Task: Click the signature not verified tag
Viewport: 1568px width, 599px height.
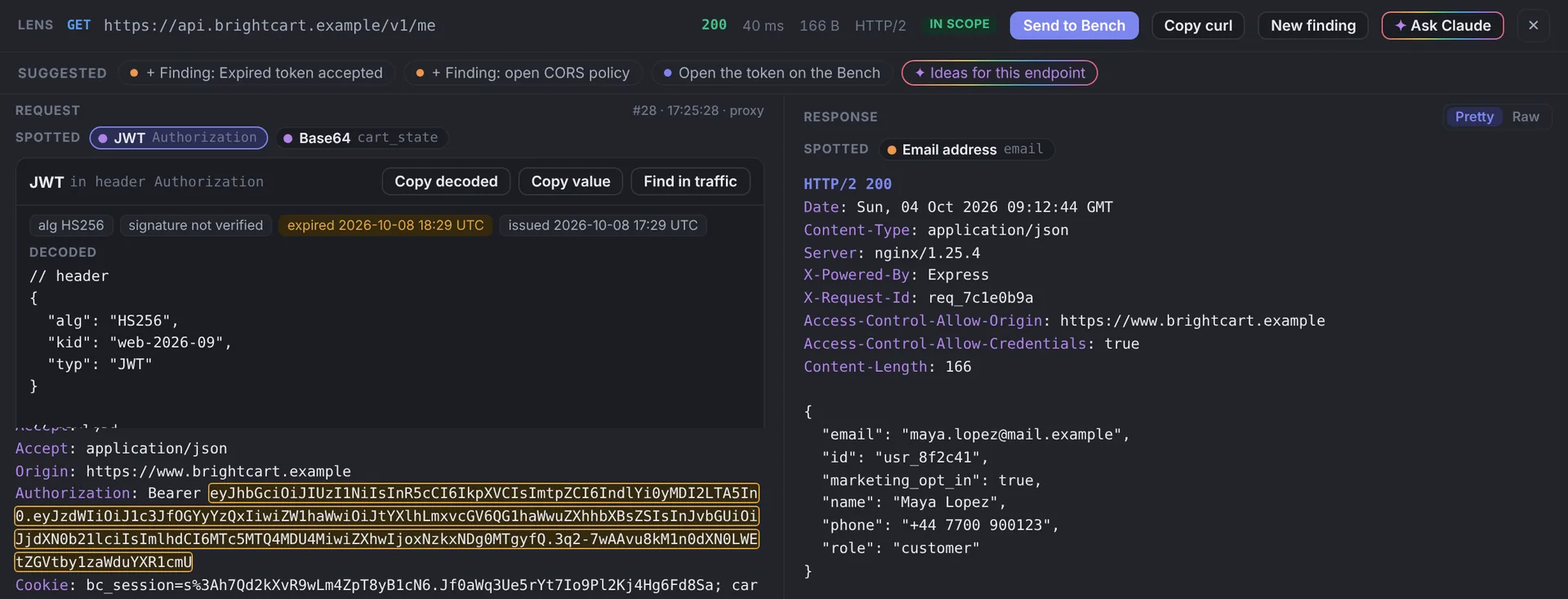Action: (x=196, y=225)
